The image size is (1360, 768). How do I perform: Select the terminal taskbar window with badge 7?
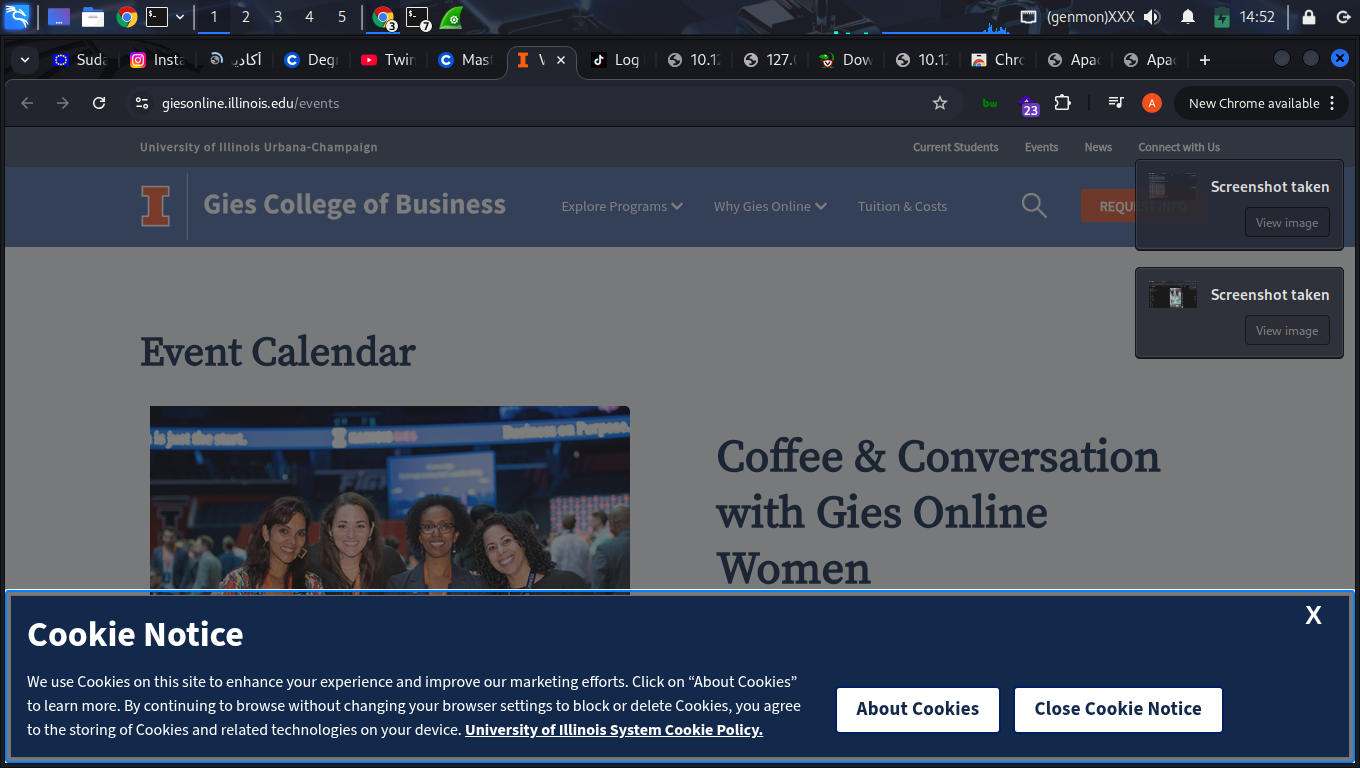tap(418, 17)
